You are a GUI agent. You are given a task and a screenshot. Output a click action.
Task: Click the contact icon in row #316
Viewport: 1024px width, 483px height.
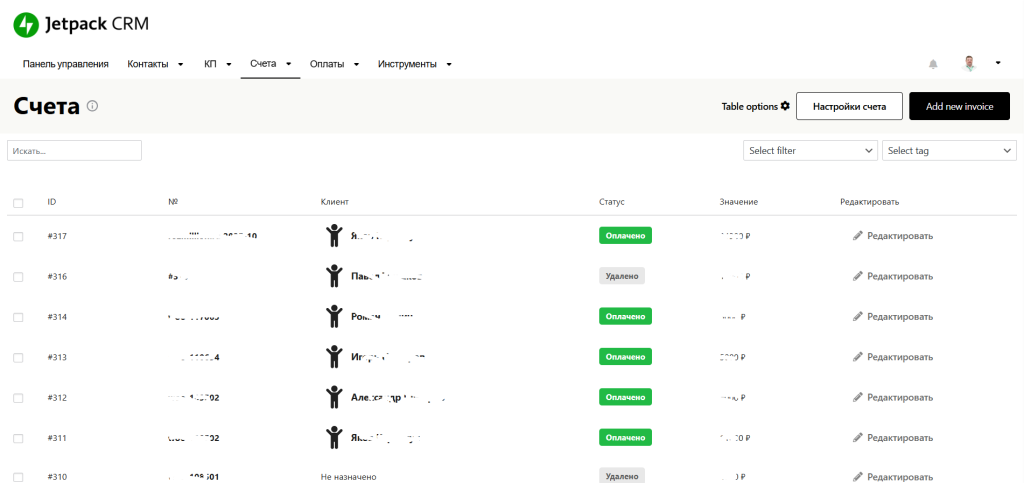[x=334, y=276]
